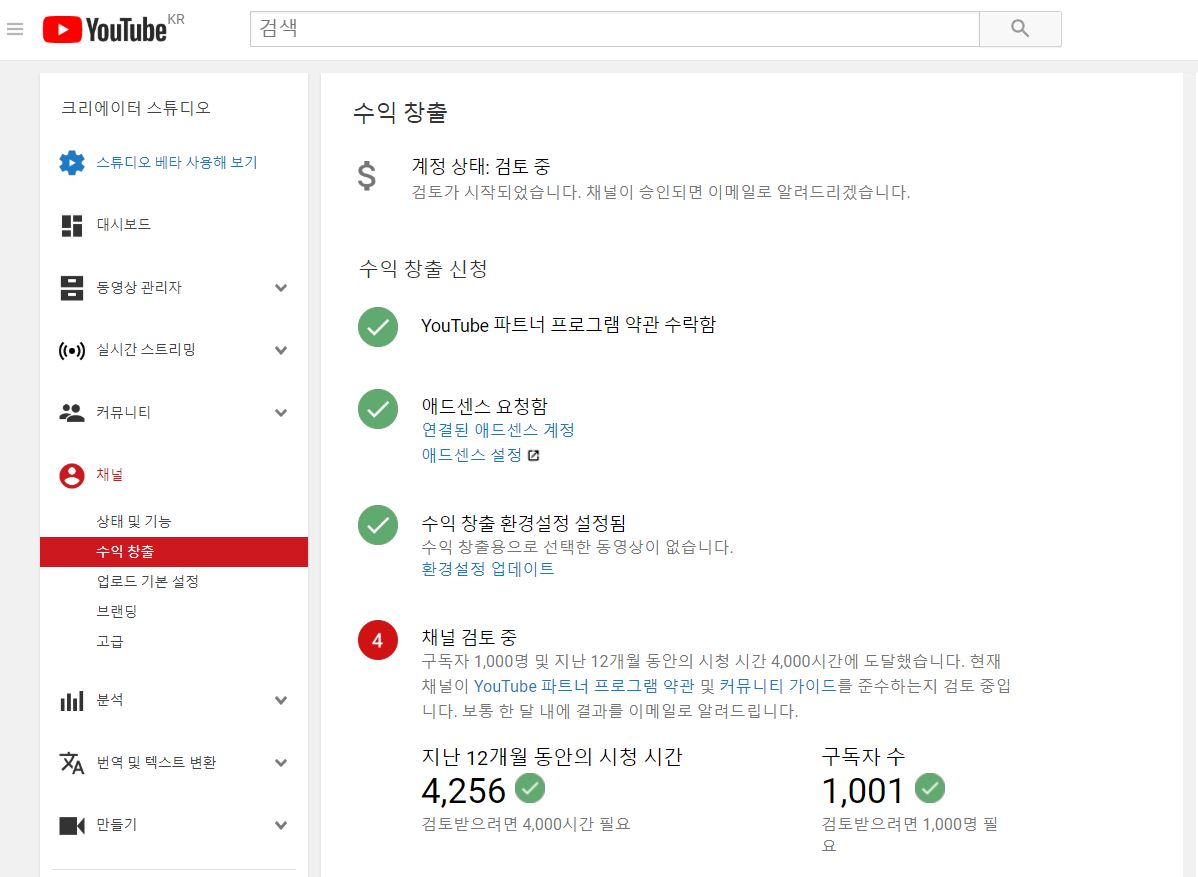Click the 분석 bar chart icon
This screenshot has height=877, width=1198.
[x=72, y=701]
